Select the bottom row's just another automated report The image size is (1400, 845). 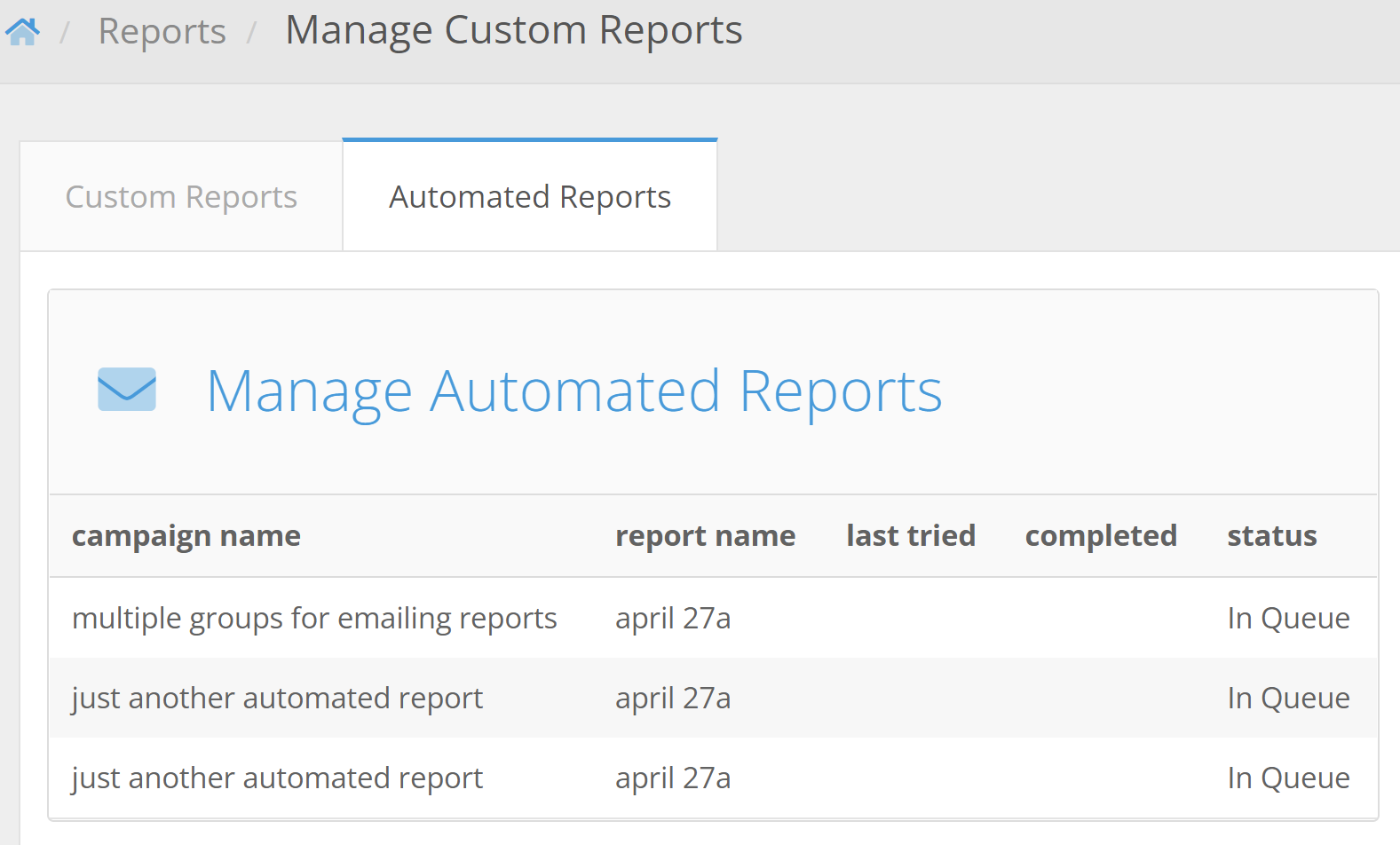click(x=277, y=778)
